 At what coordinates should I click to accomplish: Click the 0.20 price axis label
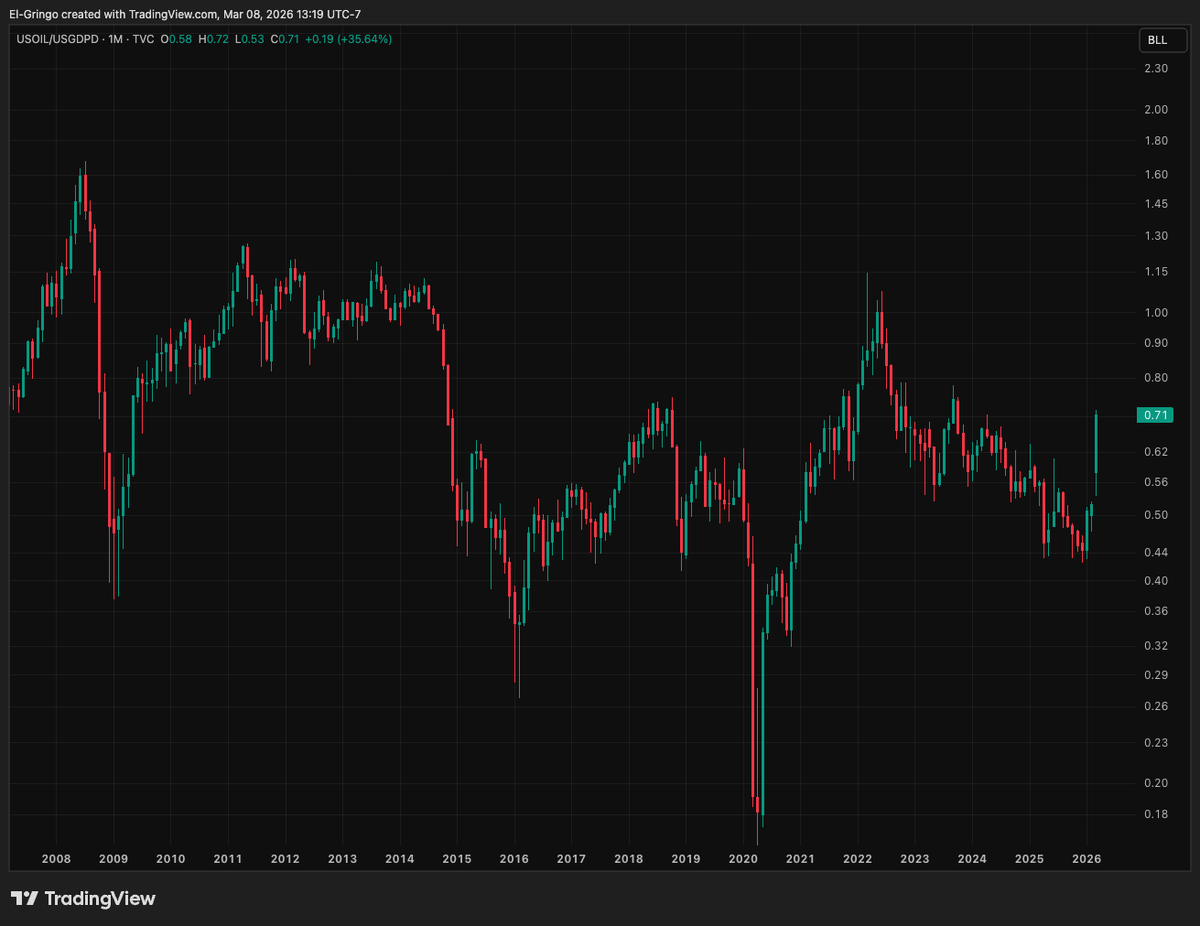point(1157,784)
